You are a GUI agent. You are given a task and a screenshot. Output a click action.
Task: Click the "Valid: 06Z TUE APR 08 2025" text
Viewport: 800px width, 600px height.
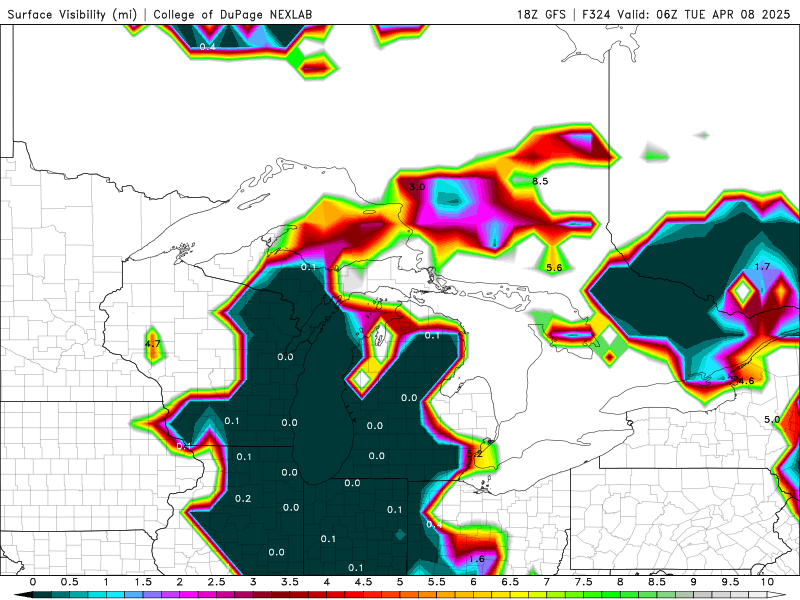pyautogui.click(x=704, y=14)
